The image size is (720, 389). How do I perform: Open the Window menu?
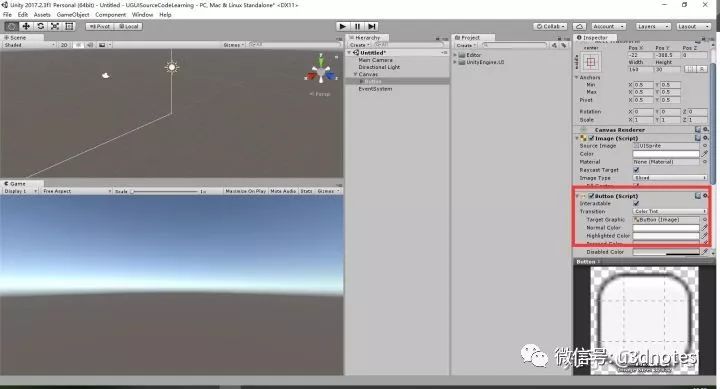coord(142,15)
